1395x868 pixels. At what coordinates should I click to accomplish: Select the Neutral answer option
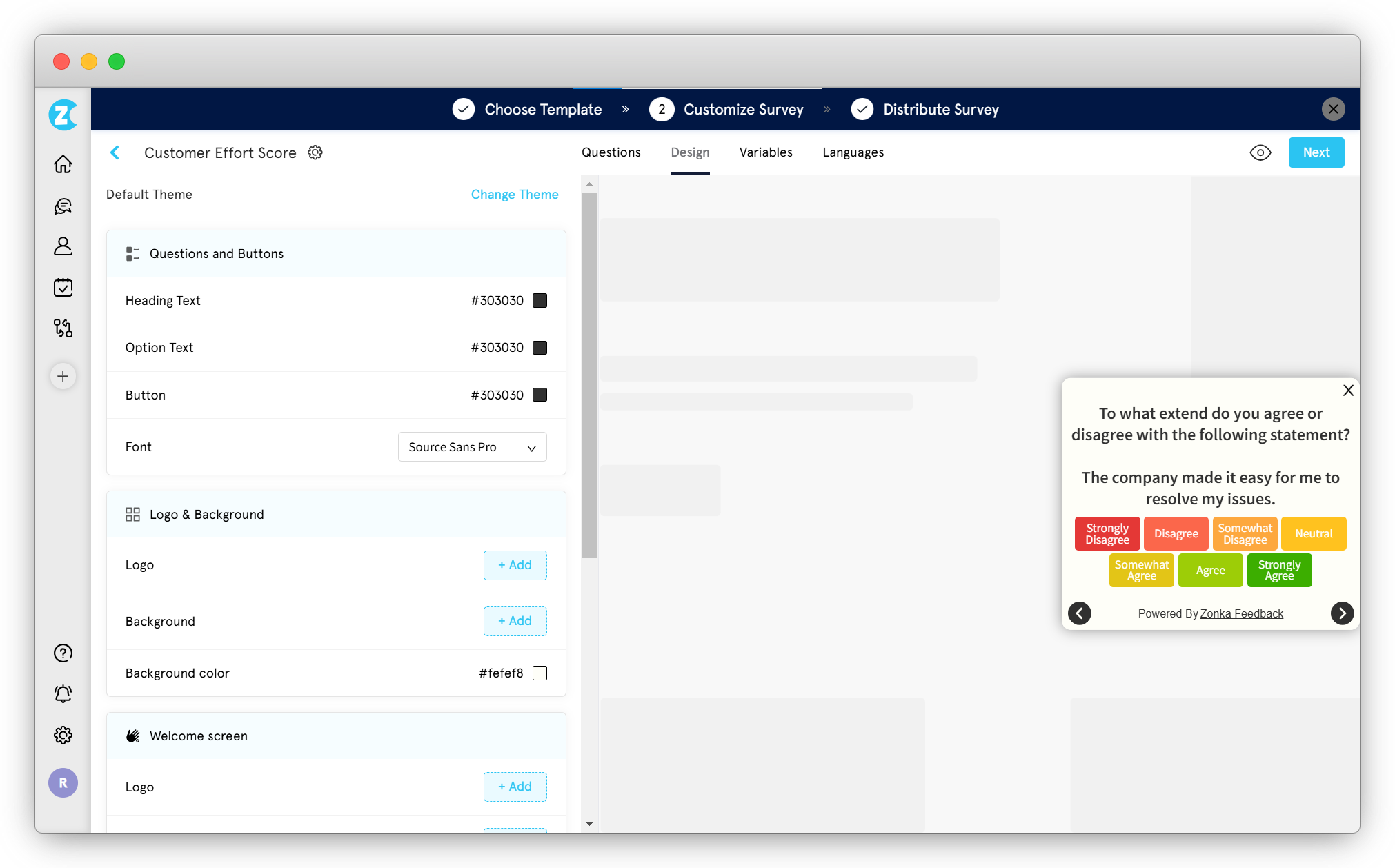(x=1313, y=533)
